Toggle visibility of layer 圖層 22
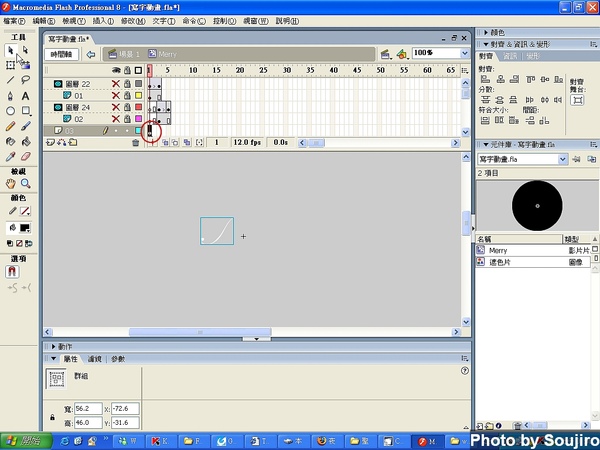Viewport: 600px width, 450px height. (x=115, y=84)
